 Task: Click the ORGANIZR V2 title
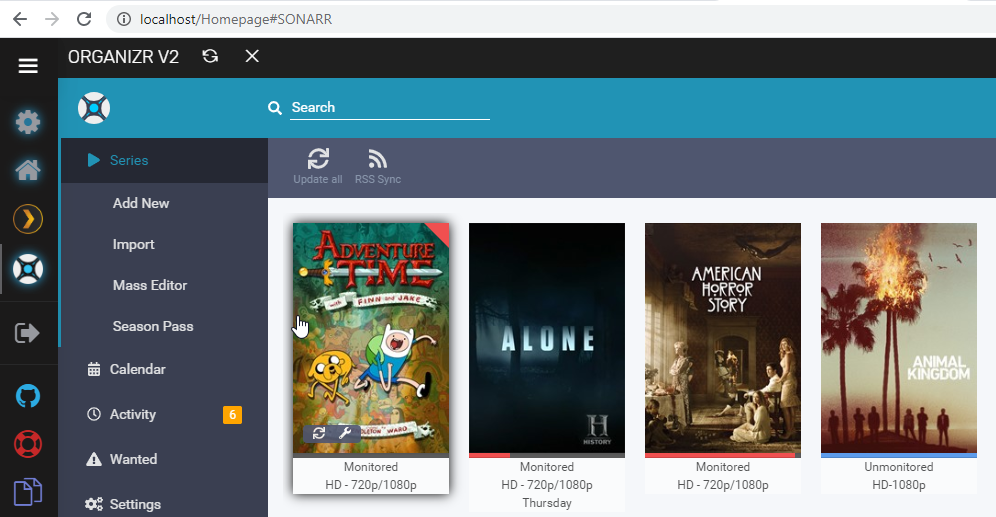123,57
